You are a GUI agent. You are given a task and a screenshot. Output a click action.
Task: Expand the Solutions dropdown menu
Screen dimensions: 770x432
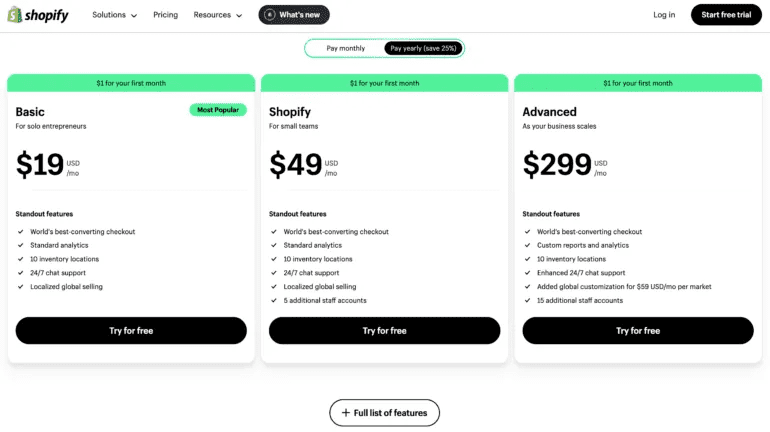115,15
